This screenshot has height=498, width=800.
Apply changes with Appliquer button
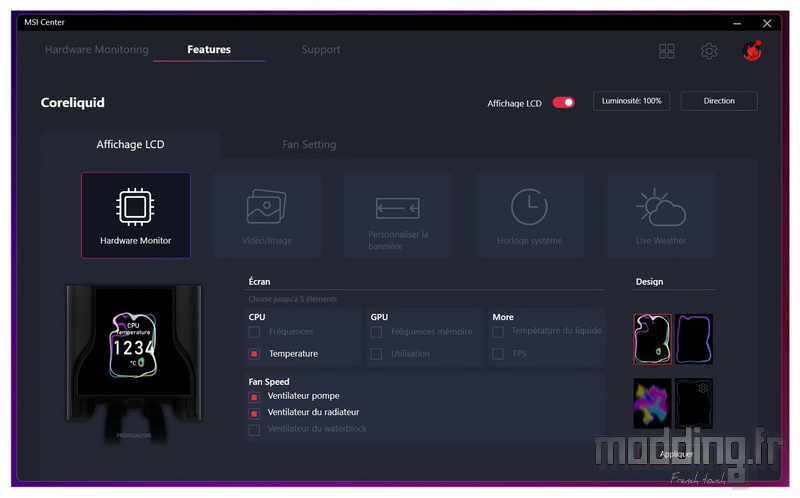point(677,454)
